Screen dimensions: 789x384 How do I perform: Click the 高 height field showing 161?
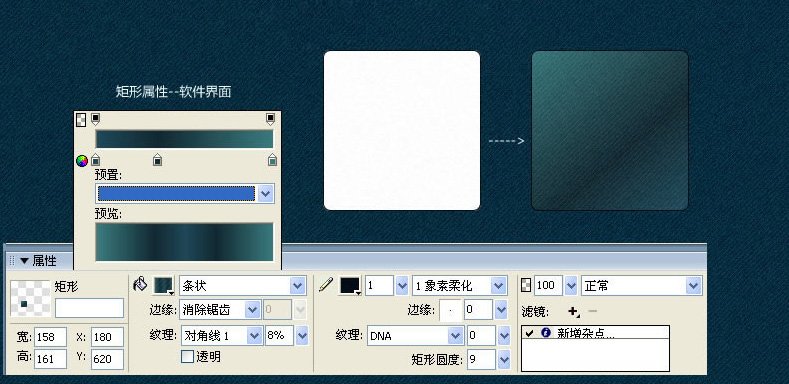(50, 359)
